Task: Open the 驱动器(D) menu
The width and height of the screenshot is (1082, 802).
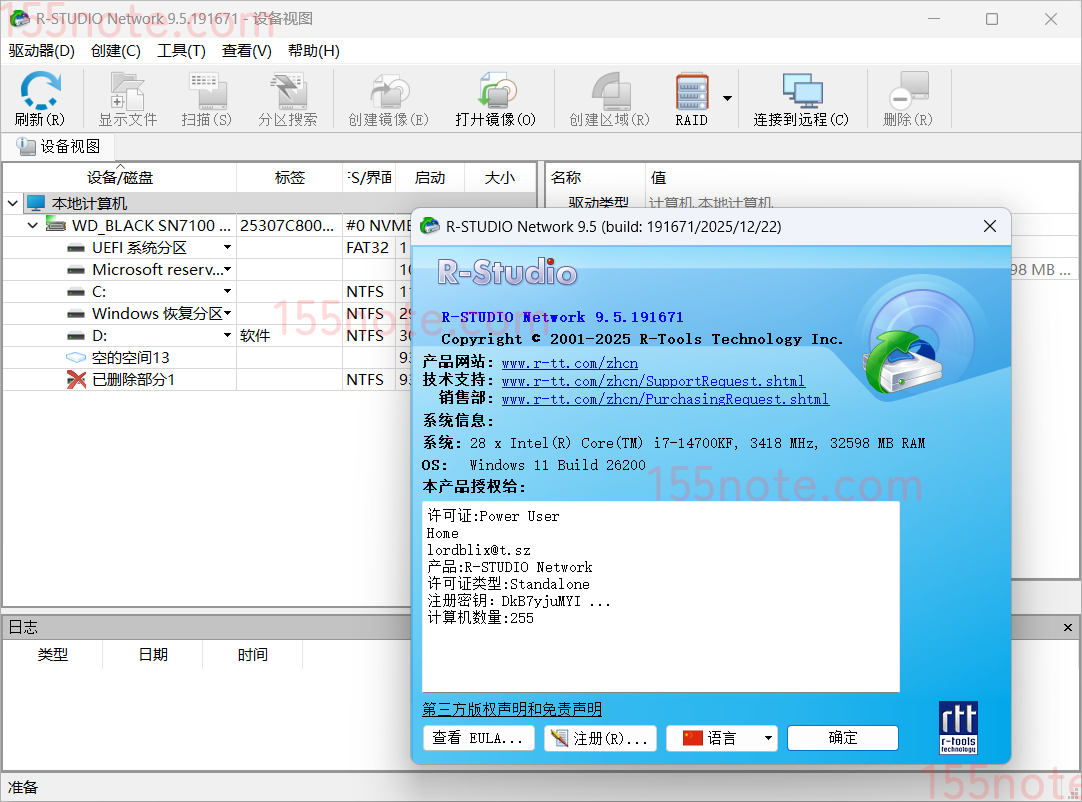Action: coord(41,51)
